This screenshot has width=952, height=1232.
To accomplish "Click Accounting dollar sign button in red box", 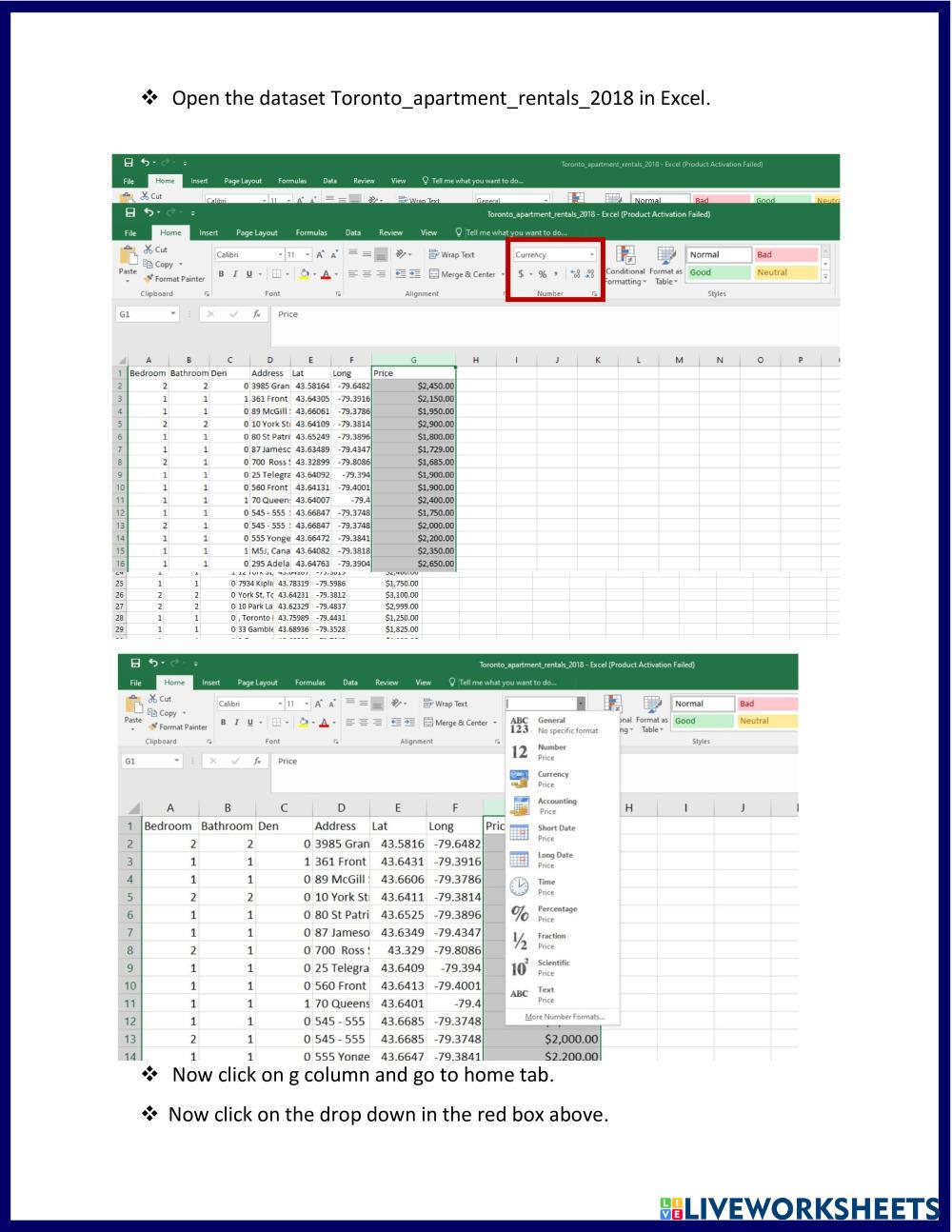I will pos(521,274).
